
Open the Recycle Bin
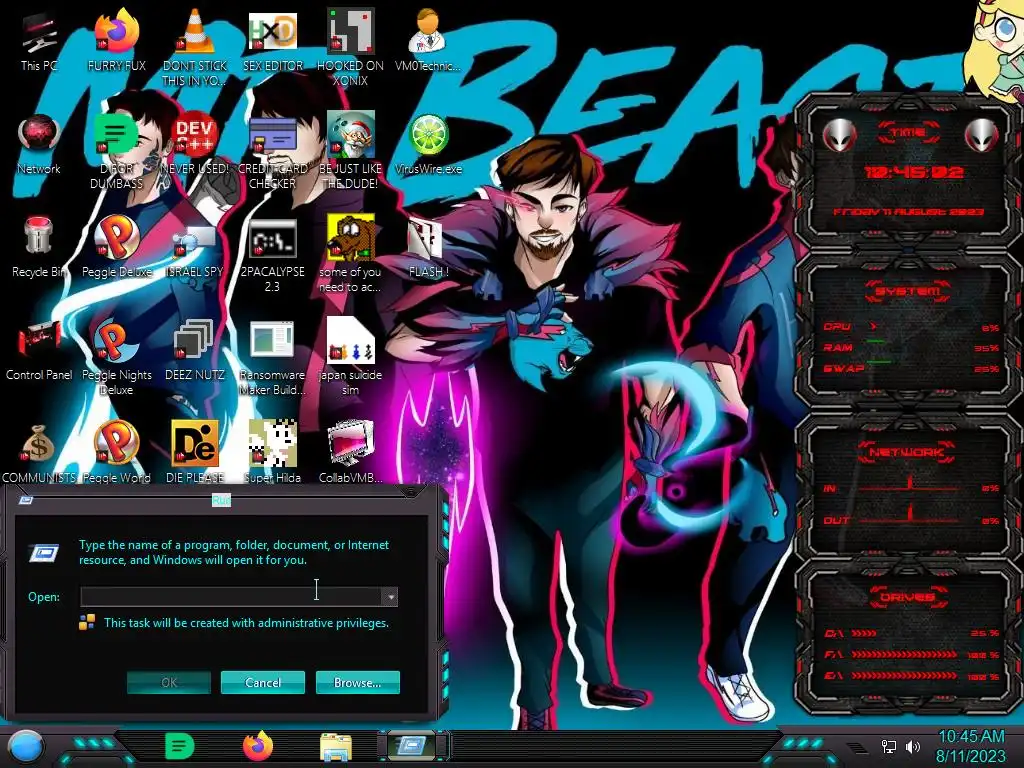click(39, 247)
